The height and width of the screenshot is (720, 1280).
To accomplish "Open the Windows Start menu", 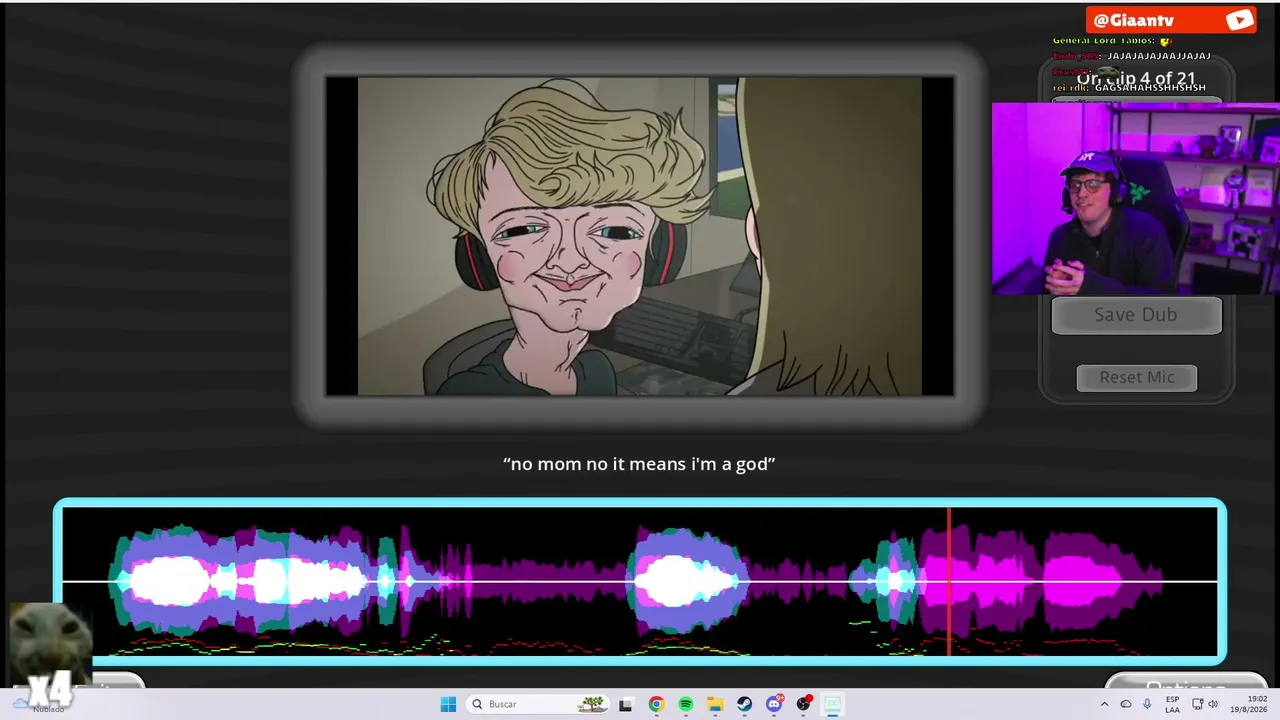I will 448,704.
